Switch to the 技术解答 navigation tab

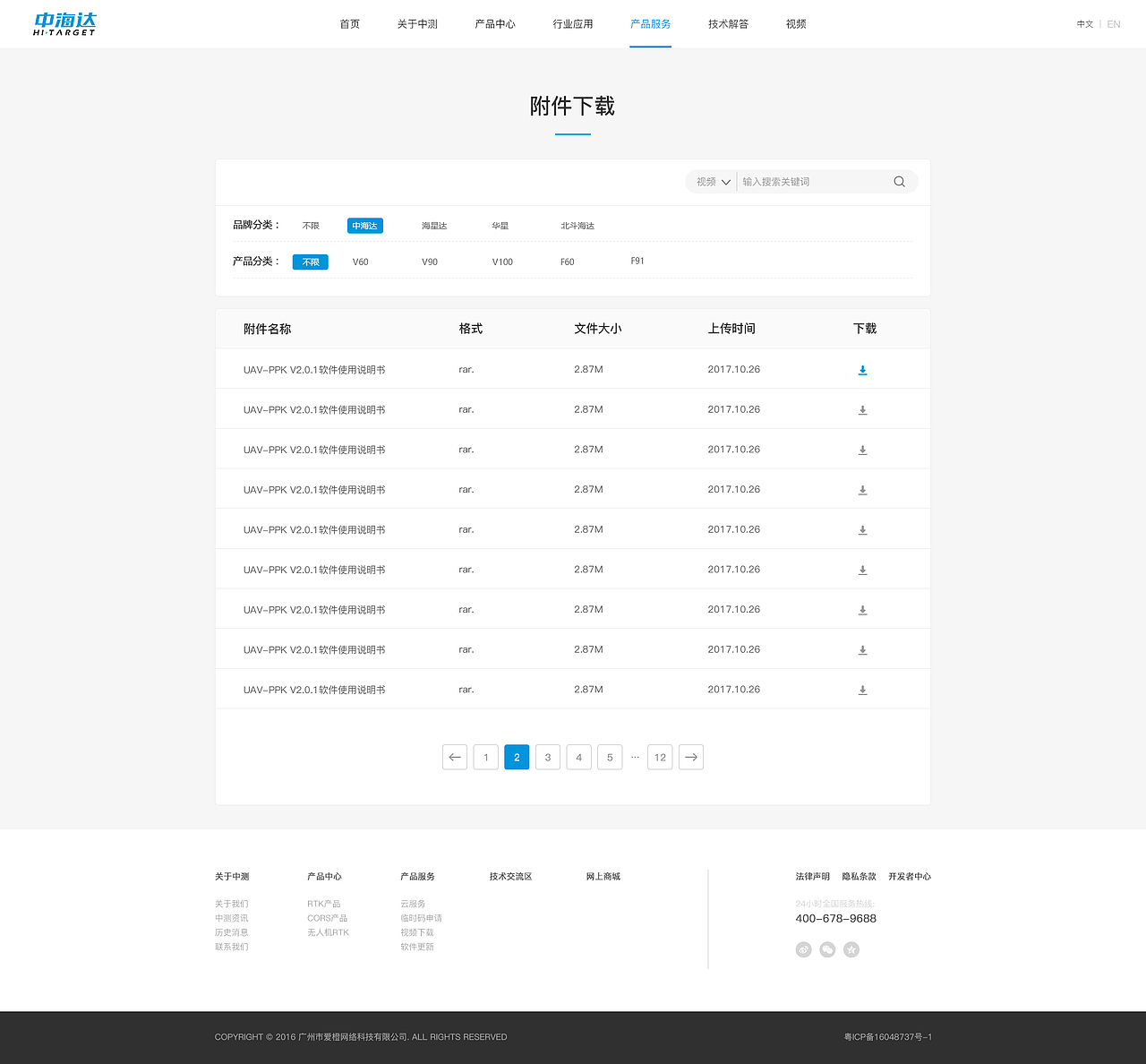click(728, 24)
